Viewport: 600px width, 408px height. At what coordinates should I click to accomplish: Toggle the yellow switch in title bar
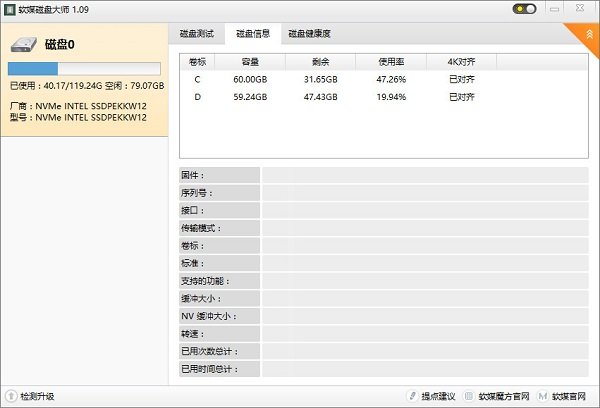click(x=524, y=9)
